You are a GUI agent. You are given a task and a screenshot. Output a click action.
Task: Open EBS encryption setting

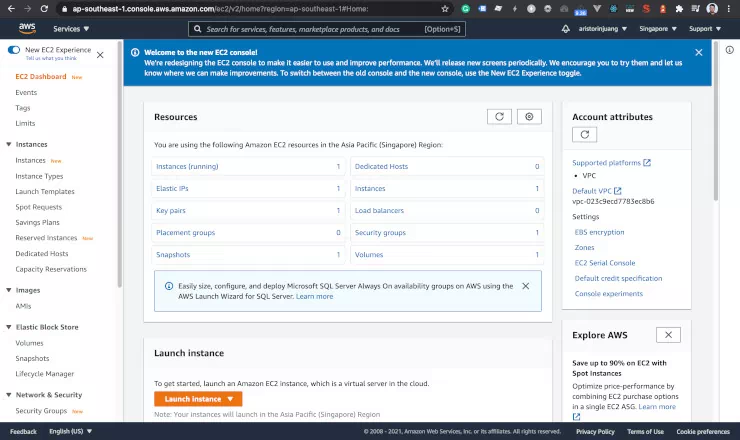click(x=599, y=232)
